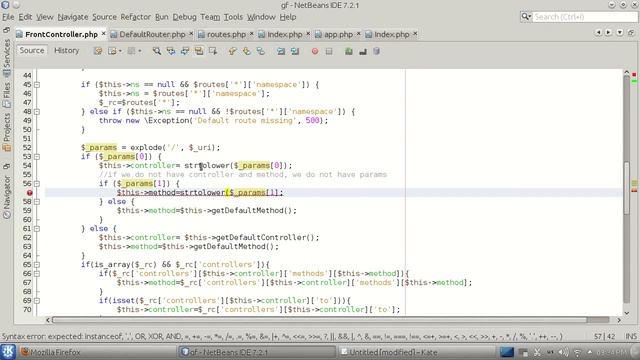Open the Source menu
640x360 pixels.
[104, 17]
